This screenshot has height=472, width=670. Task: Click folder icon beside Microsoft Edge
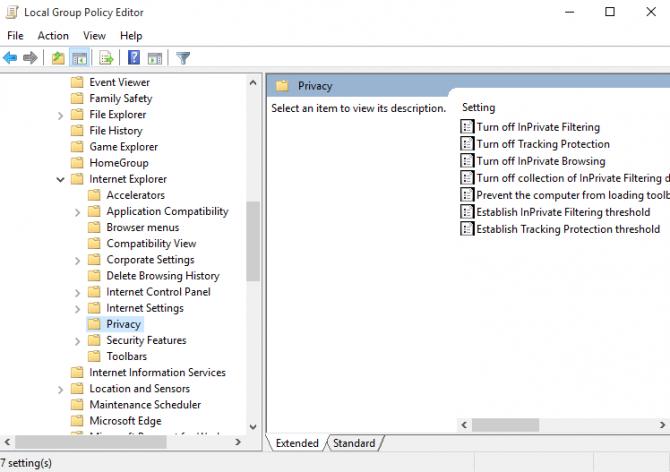[x=77, y=421]
